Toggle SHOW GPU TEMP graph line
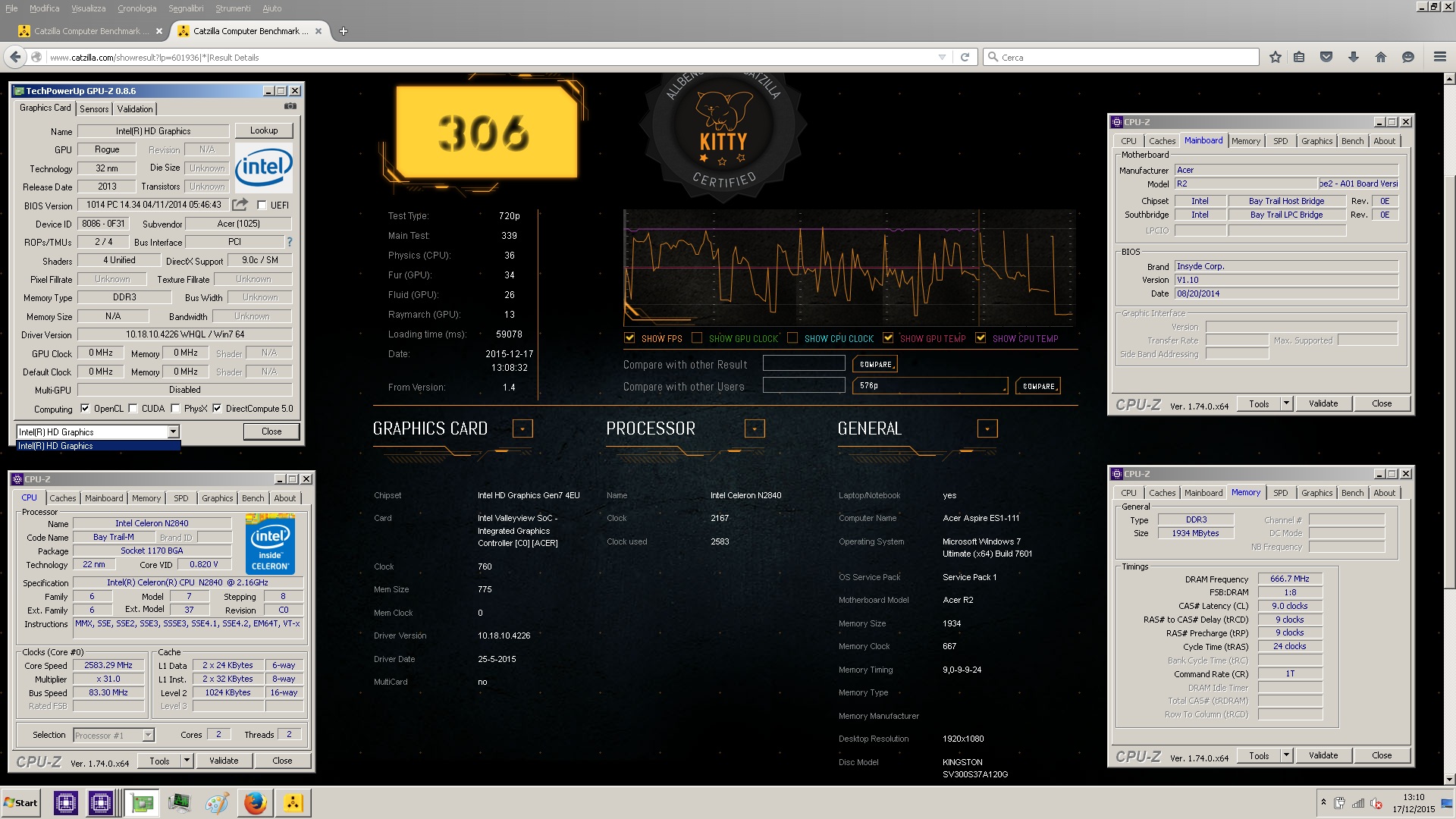The width and height of the screenshot is (1456, 819). point(888,337)
